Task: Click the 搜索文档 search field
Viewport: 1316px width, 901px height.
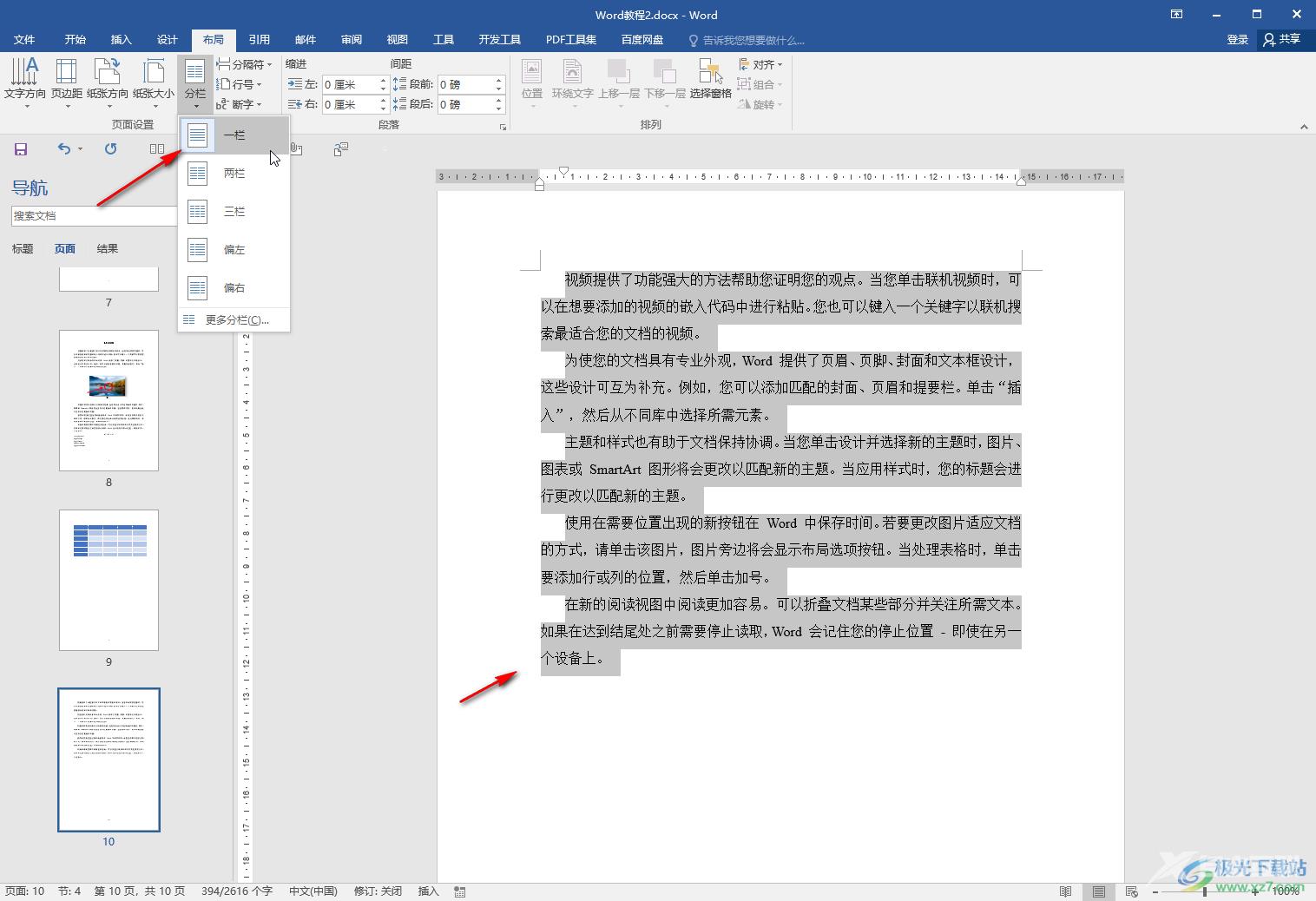Action: pos(94,216)
